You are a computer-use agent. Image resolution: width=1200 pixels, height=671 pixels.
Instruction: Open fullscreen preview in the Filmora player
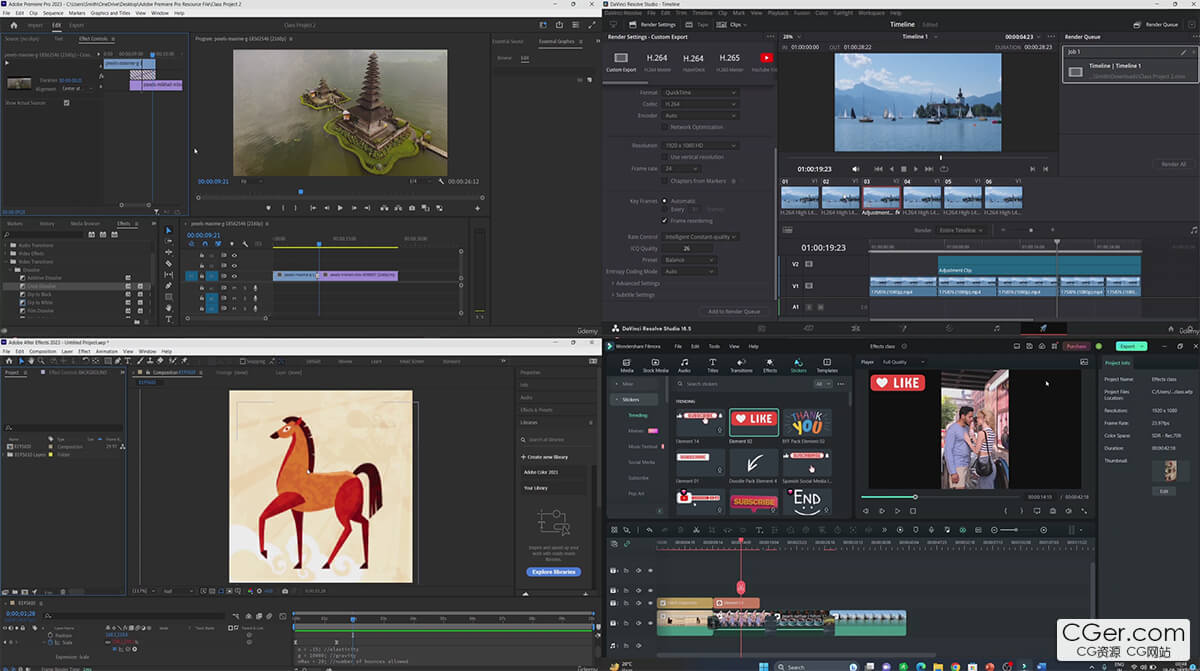[1085, 511]
